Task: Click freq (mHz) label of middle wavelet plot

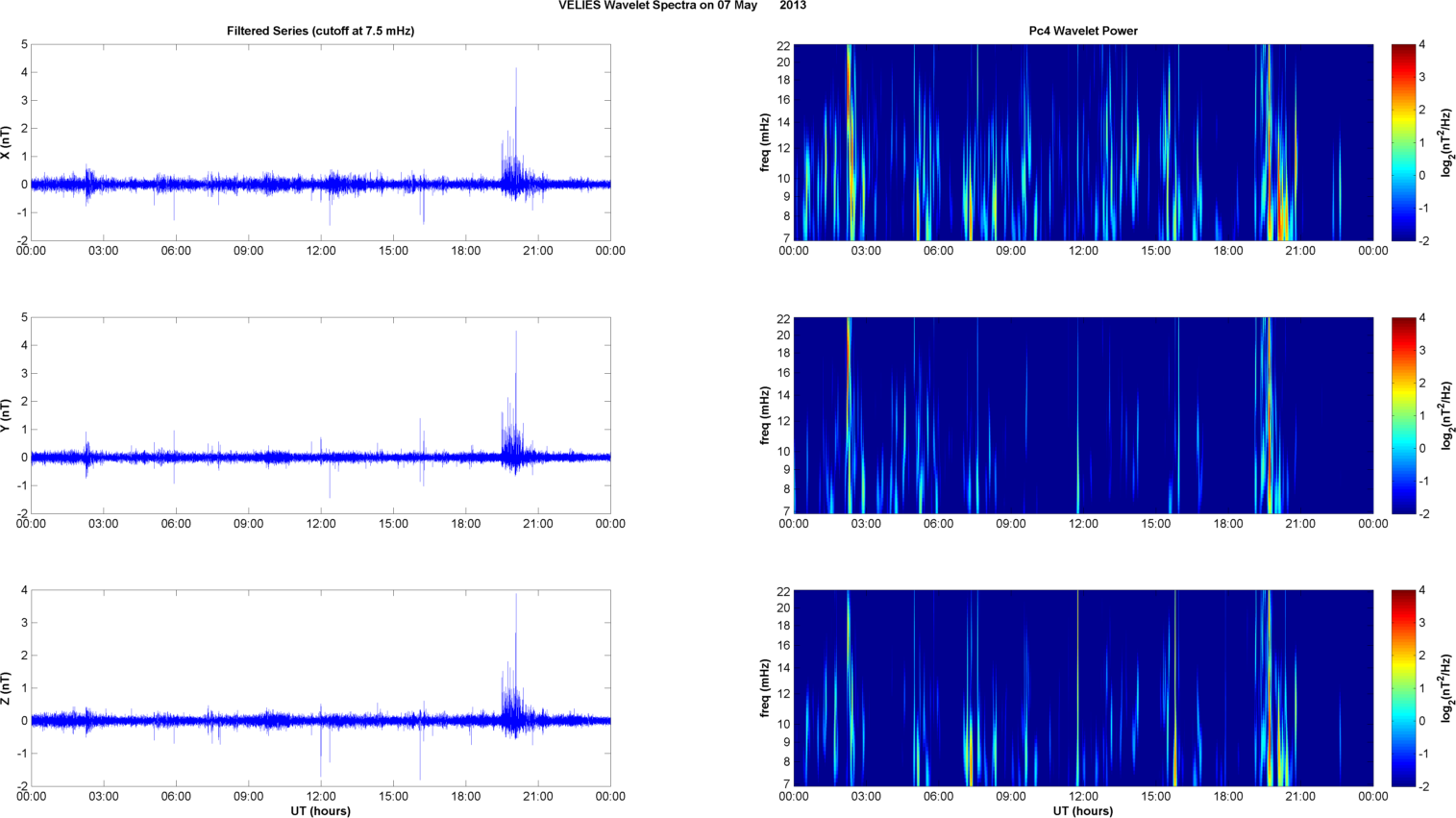Action: 765,415
